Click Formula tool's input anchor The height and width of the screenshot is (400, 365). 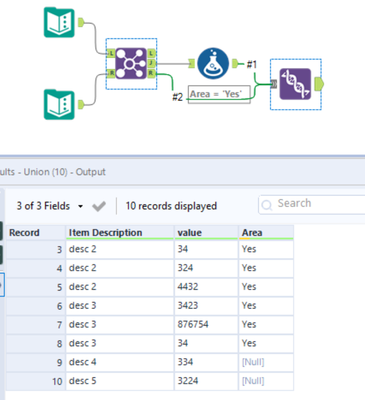click(191, 63)
